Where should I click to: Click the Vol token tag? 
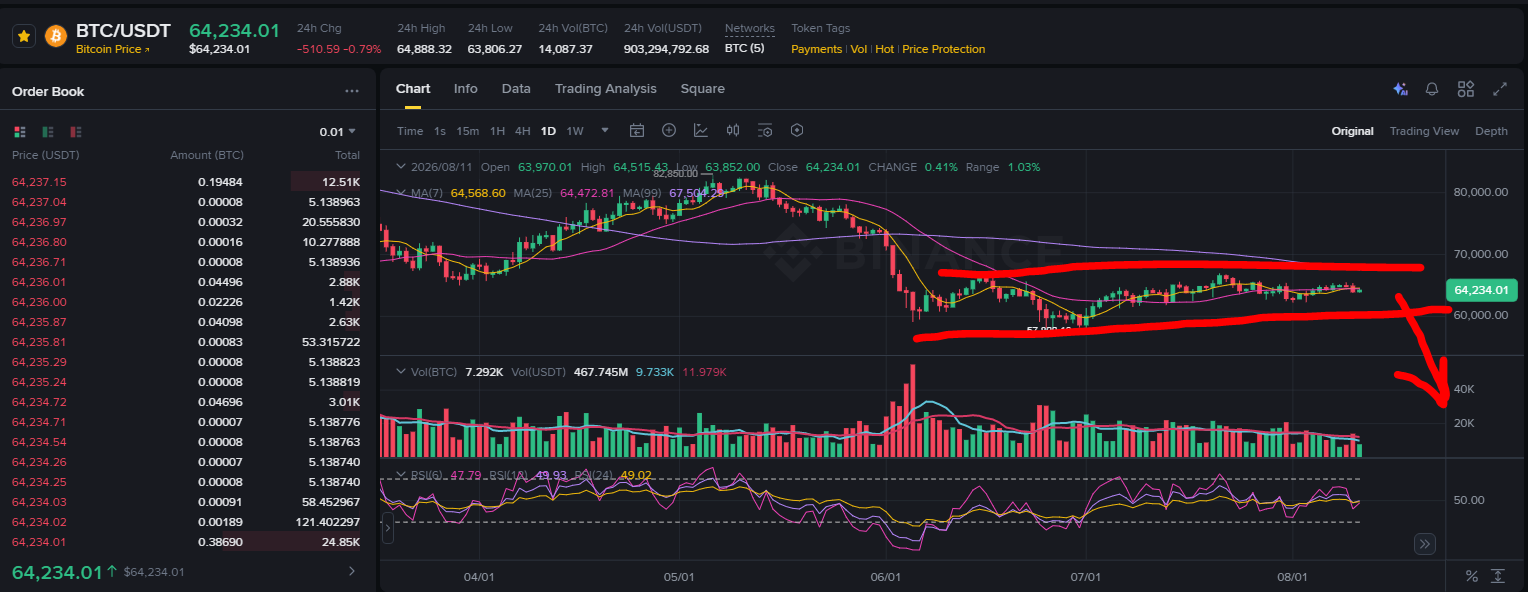[859, 49]
